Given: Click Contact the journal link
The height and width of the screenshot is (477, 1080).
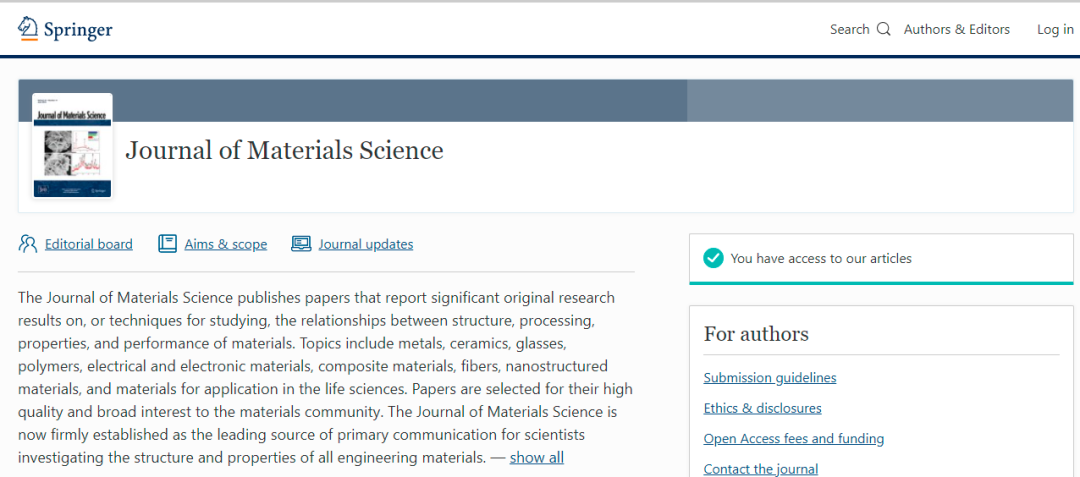Looking at the screenshot, I should (760, 468).
